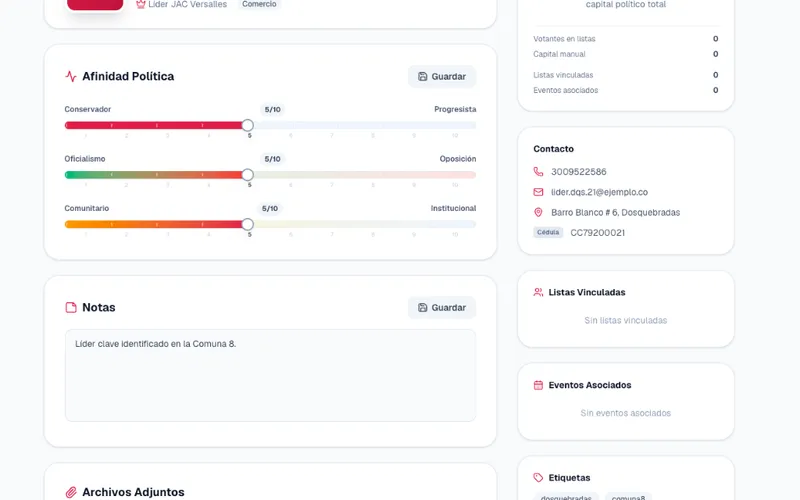Click the 5/10 badge for Comunitario slider
The image size is (800, 500).
click(x=270, y=209)
